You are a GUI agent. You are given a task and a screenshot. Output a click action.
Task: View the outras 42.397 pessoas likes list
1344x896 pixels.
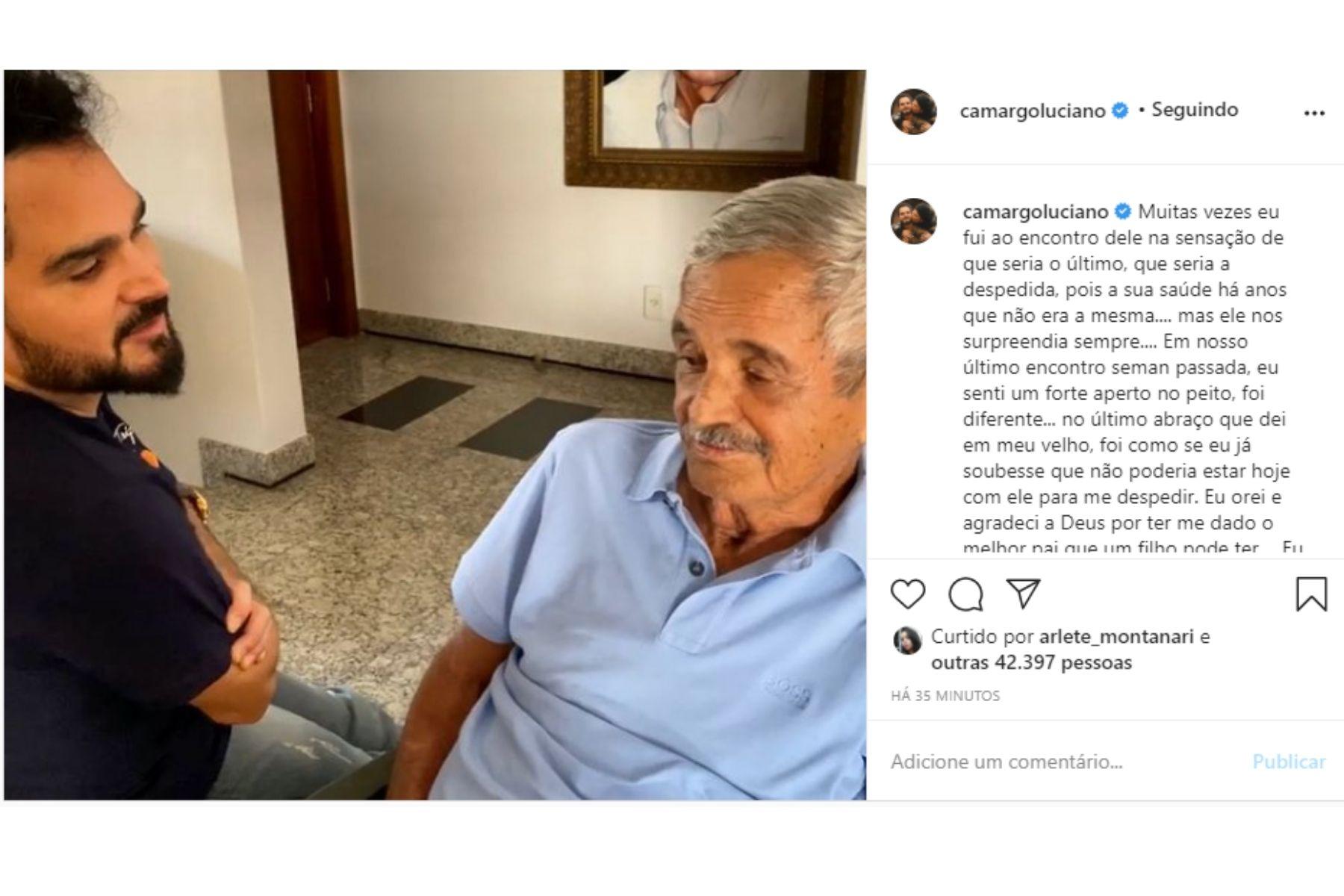tap(1031, 662)
